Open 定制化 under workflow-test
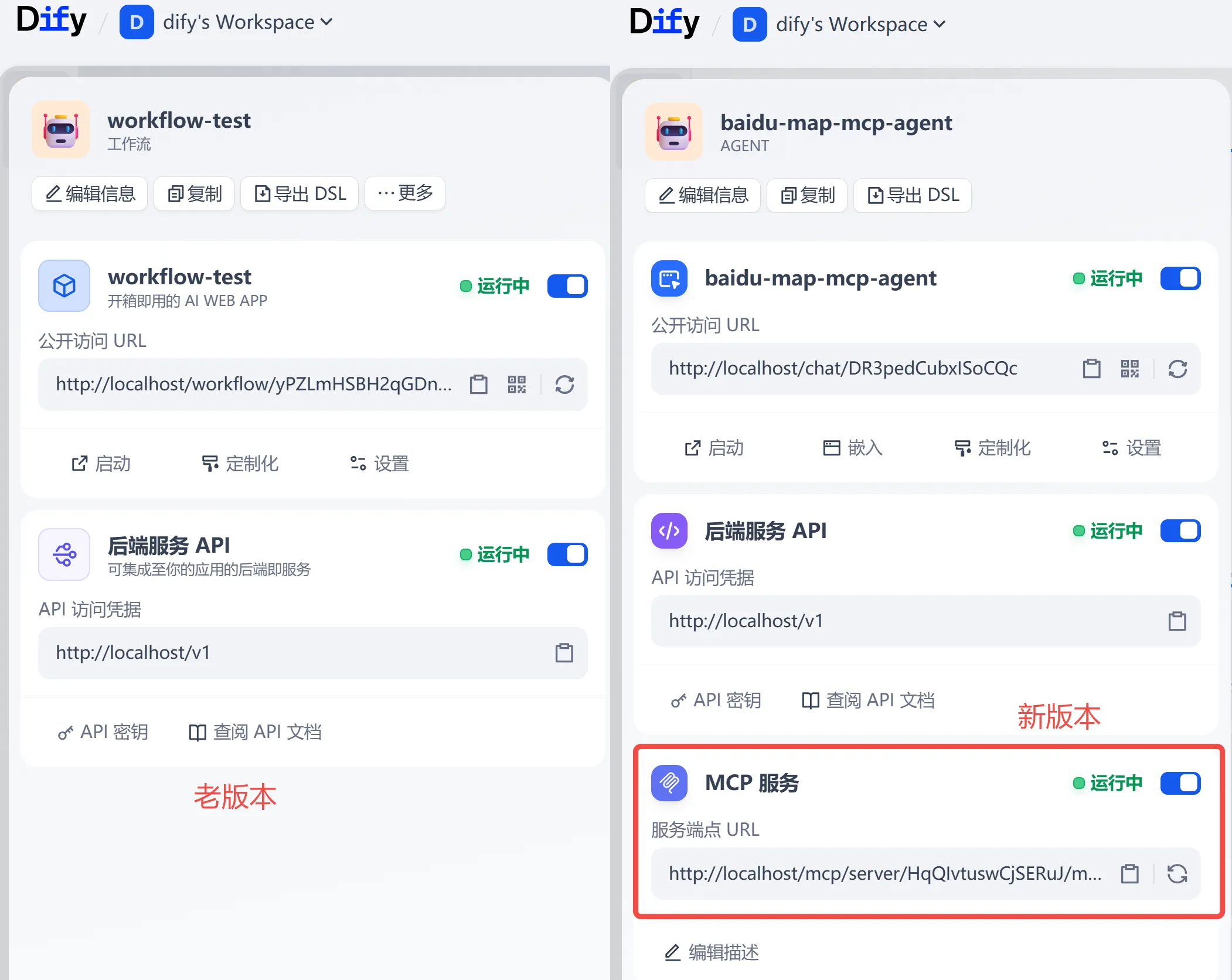Image resolution: width=1232 pixels, height=980 pixels. click(240, 464)
